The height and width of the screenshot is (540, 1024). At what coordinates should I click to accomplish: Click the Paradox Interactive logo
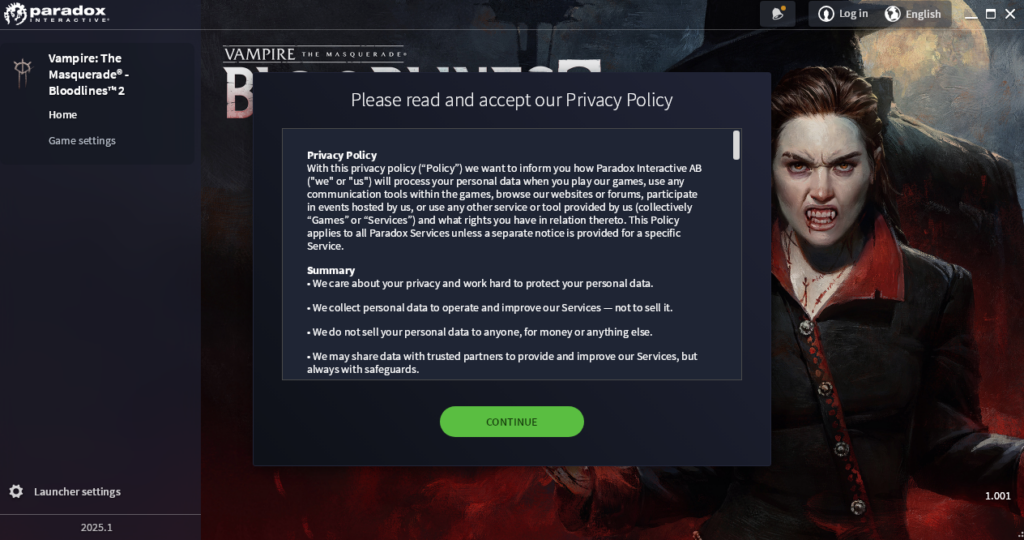[56, 14]
